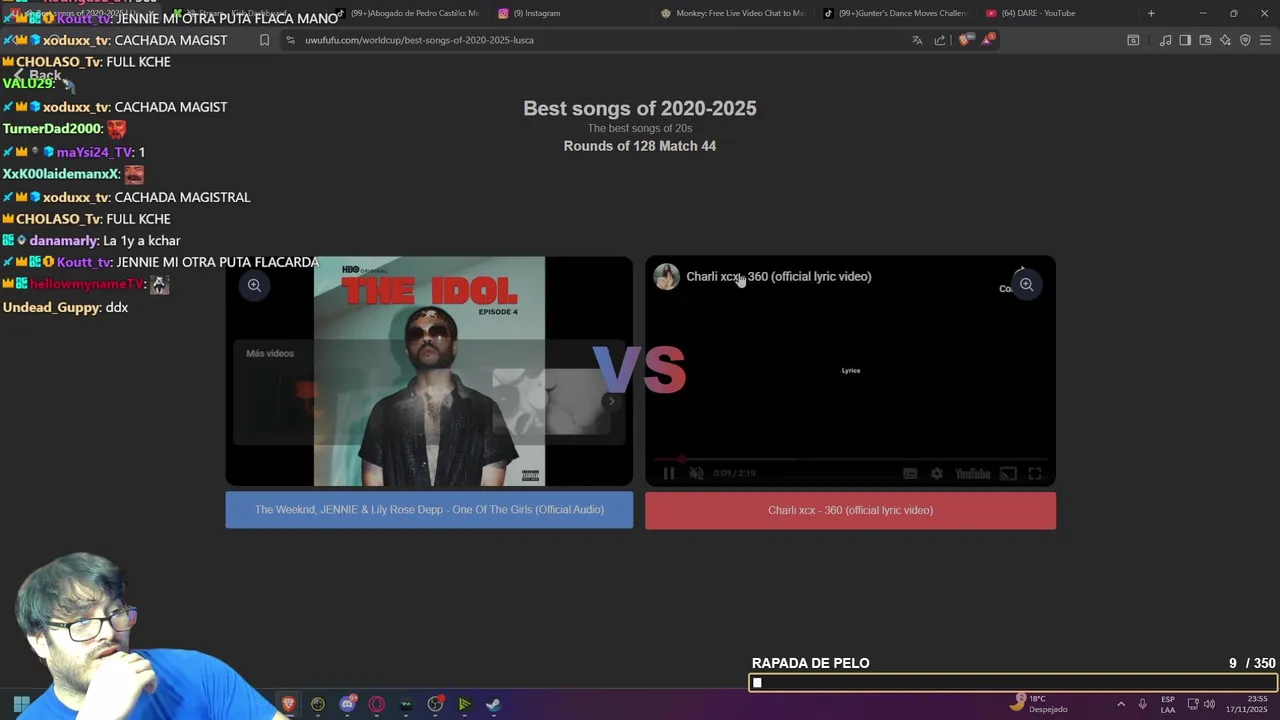This screenshot has width=1280, height=720.
Task: Pause the Charli xcx video
Action: pos(669,474)
